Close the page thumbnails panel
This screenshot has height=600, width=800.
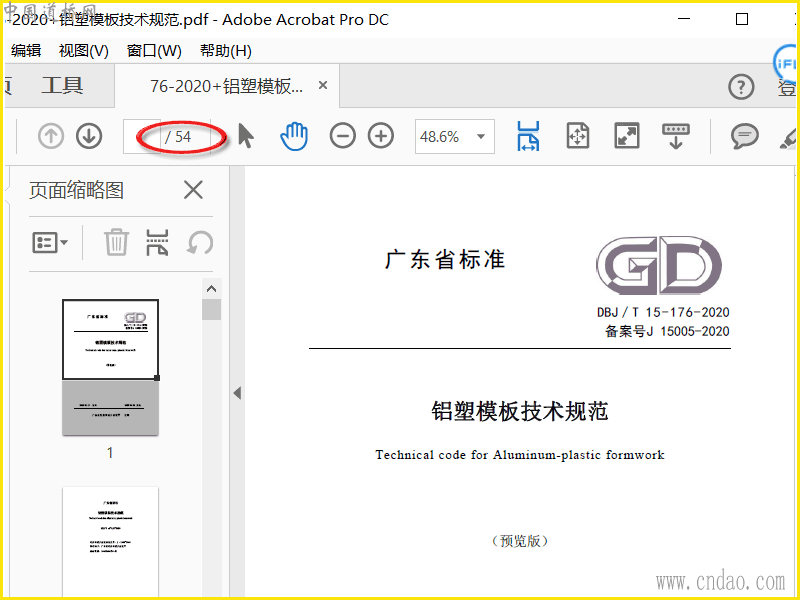click(x=193, y=190)
